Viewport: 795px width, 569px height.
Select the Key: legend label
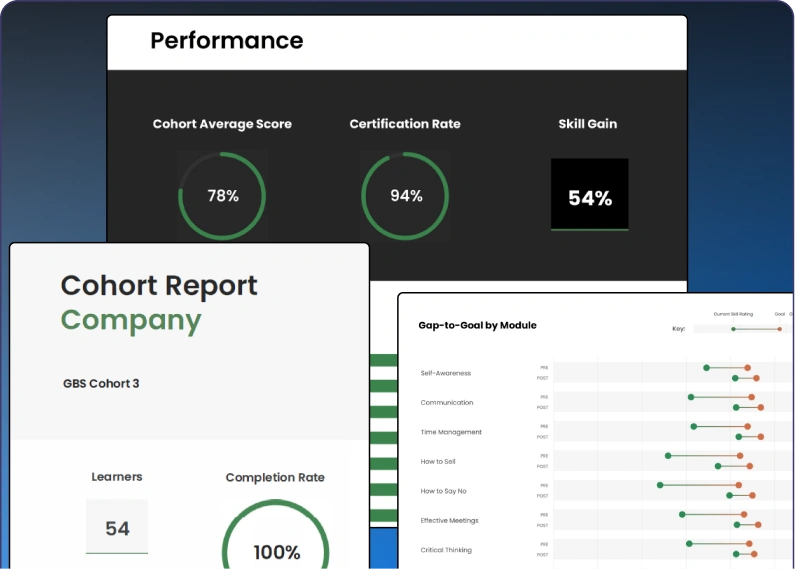[x=678, y=329]
